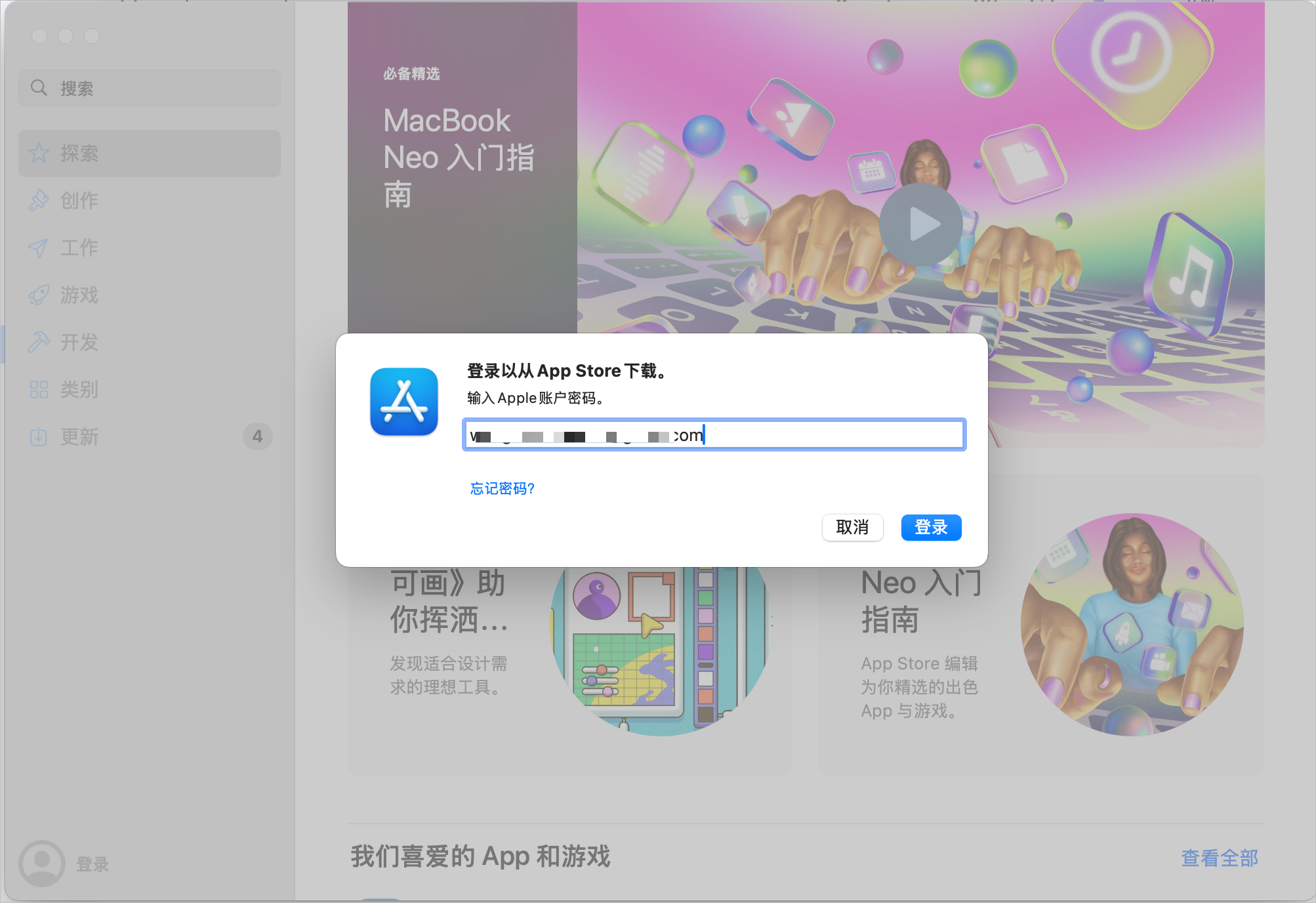The image size is (1316, 903).
Task: Click the 必备精选 label on banner
Action: pyautogui.click(x=411, y=73)
